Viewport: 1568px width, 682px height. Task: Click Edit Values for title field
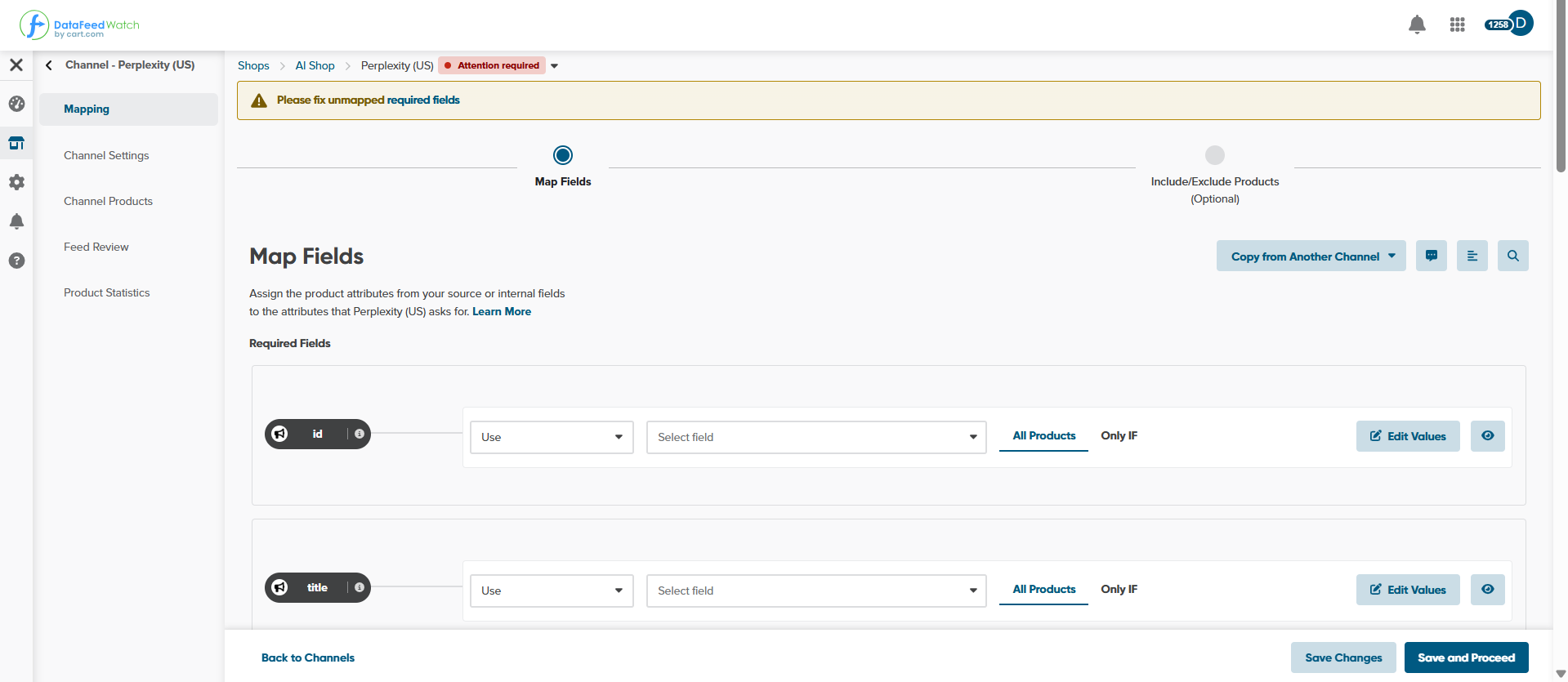pyautogui.click(x=1408, y=590)
